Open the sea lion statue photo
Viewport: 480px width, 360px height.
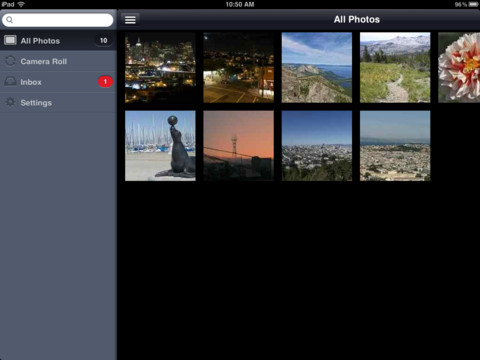pyautogui.click(x=160, y=146)
